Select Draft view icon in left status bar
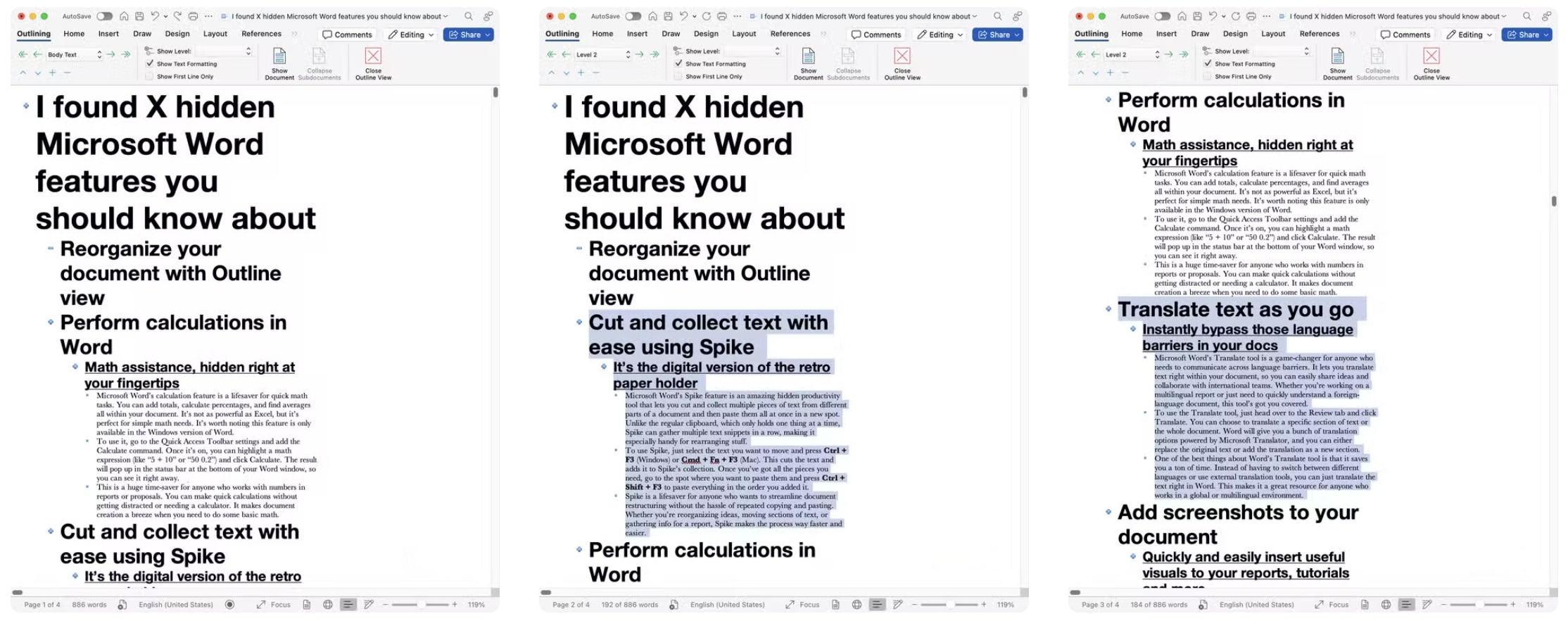Image resolution: width=1568 pixels, height=621 pixels. pos(369,605)
